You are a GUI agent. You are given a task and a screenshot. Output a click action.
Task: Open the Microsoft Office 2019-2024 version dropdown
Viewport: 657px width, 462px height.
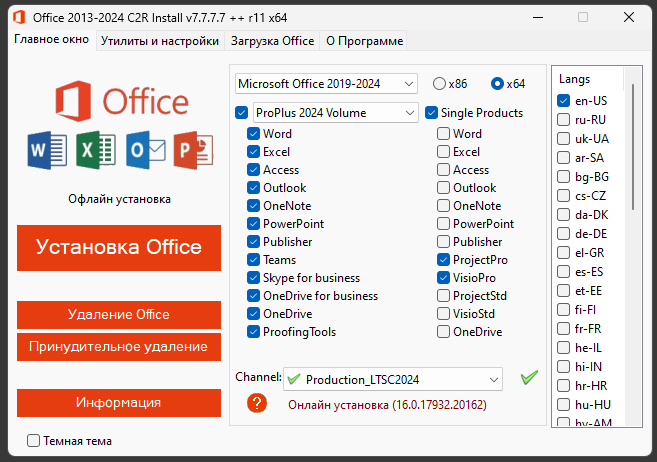click(326, 83)
